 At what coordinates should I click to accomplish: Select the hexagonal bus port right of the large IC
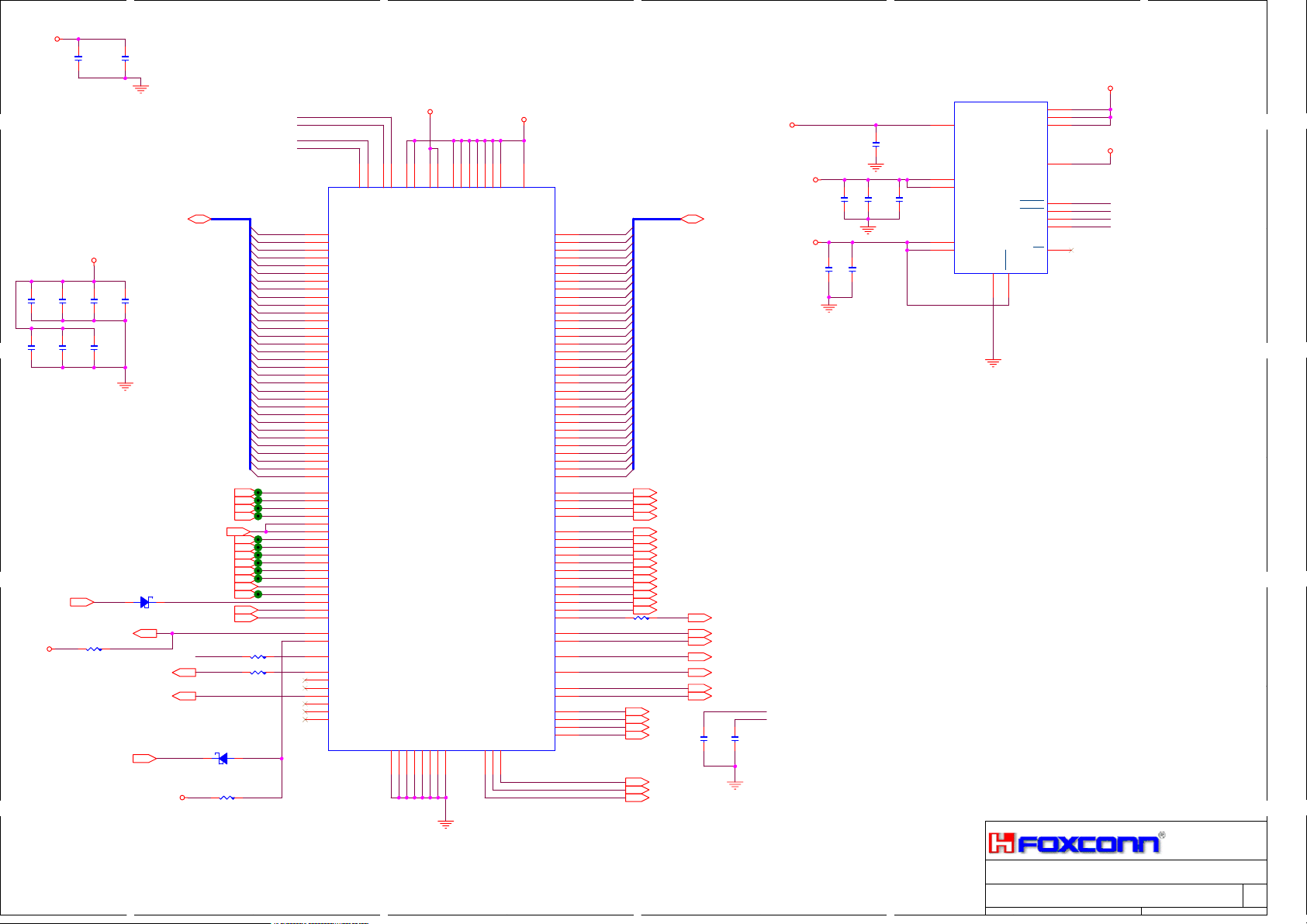(x=692, y=219)
